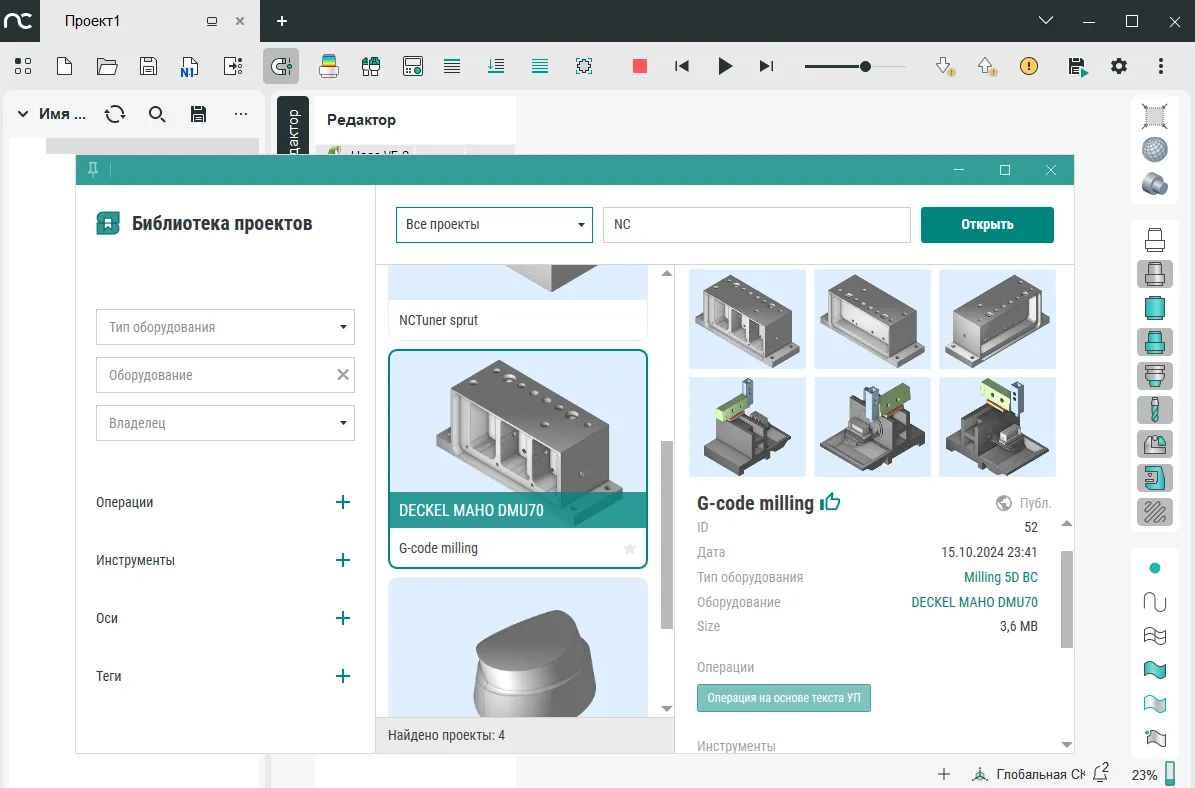Open the 'Владелец' dropdown

[225, 423]
